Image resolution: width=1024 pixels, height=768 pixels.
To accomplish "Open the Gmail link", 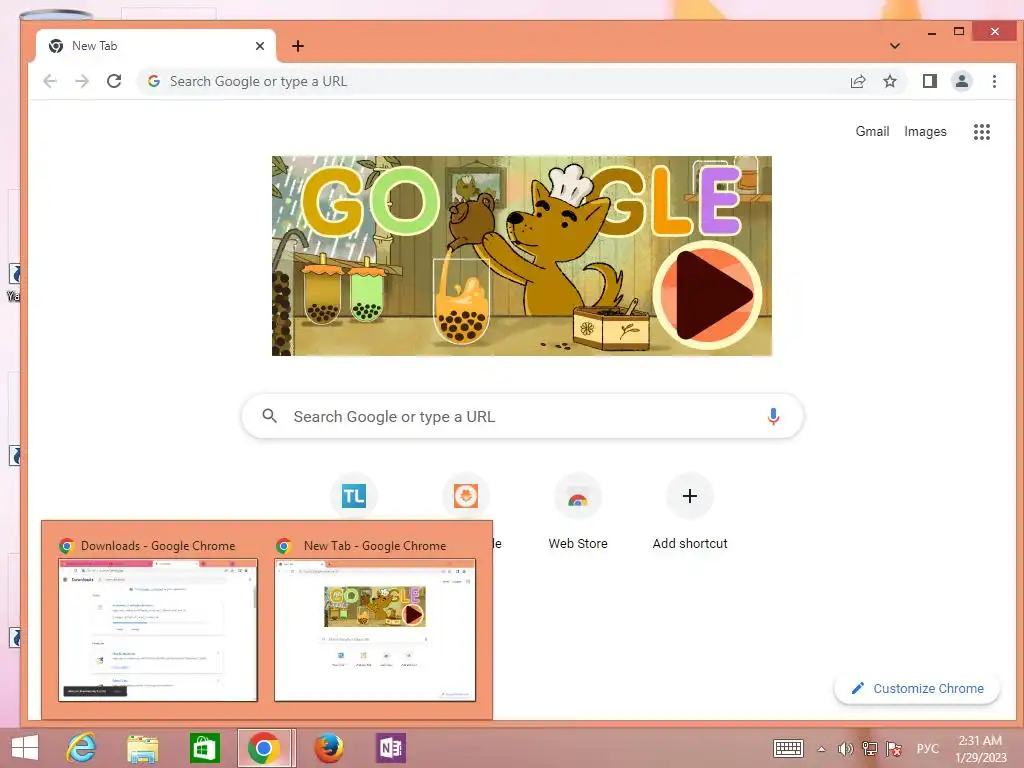I will (872, 131).
